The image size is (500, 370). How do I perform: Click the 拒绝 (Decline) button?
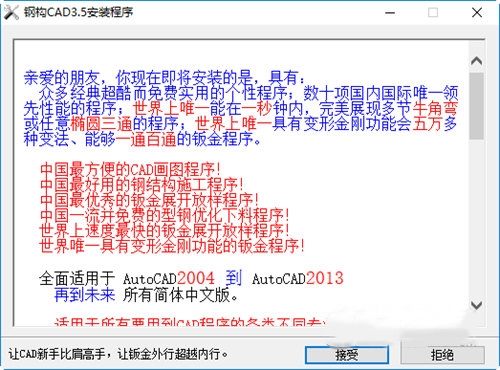[x=442, y=355]
